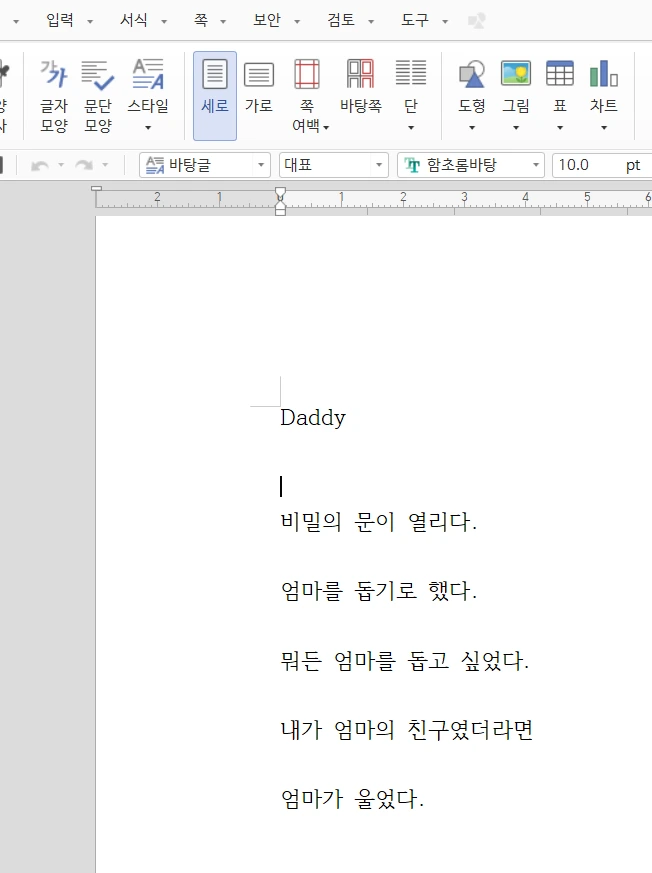Select 세로 portrait page orientation
652x873 pixels.
[215, 96]
